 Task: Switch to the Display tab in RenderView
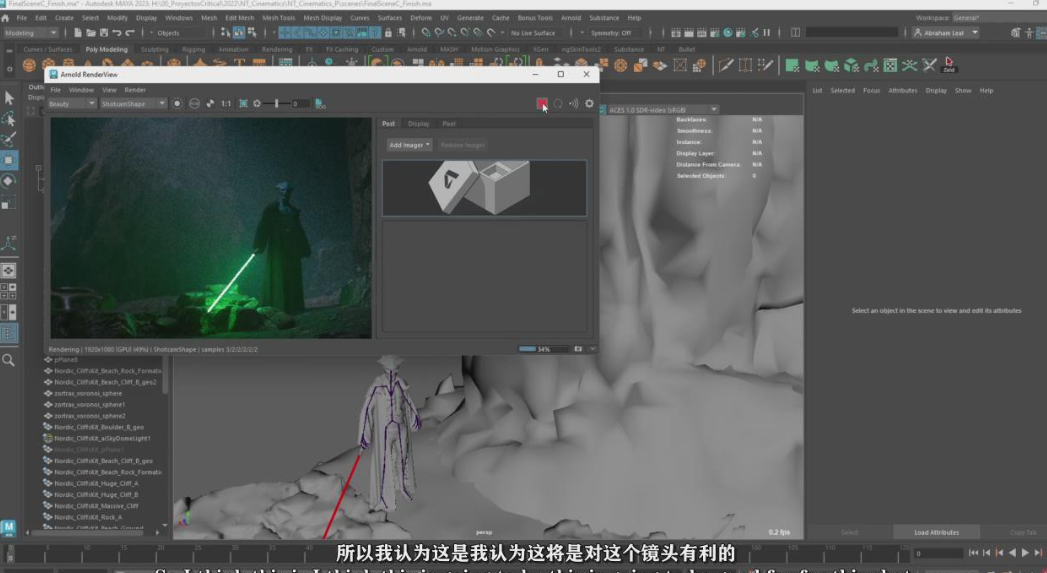418,124
